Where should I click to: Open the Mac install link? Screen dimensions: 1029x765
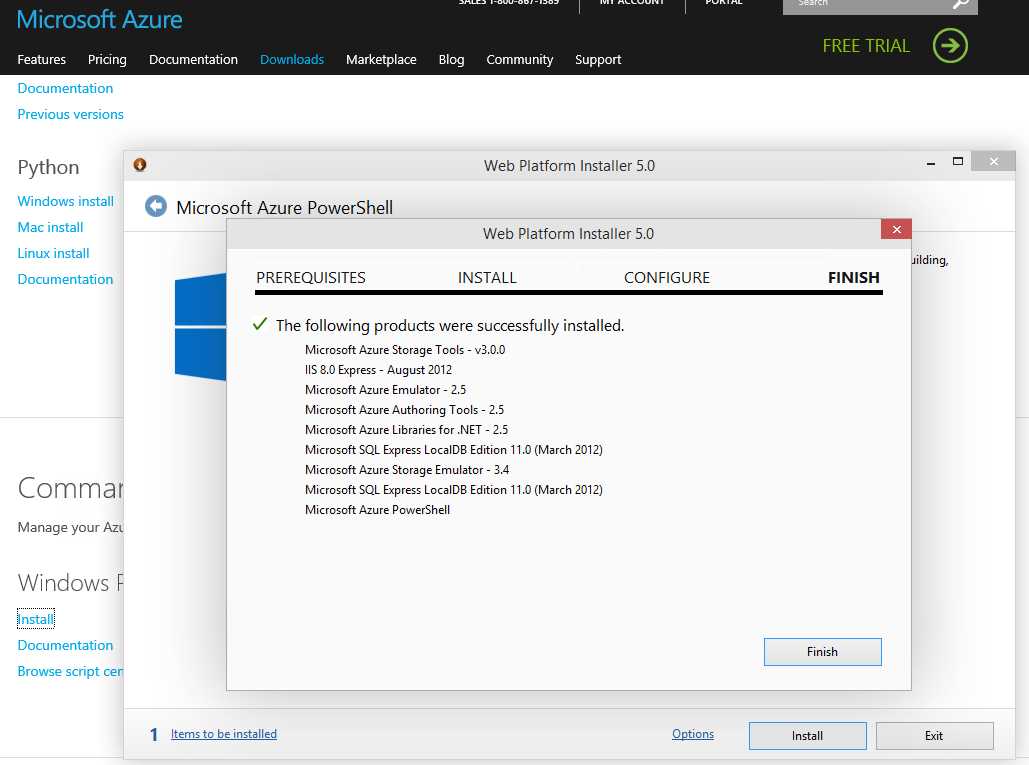(x=51, y=227)
